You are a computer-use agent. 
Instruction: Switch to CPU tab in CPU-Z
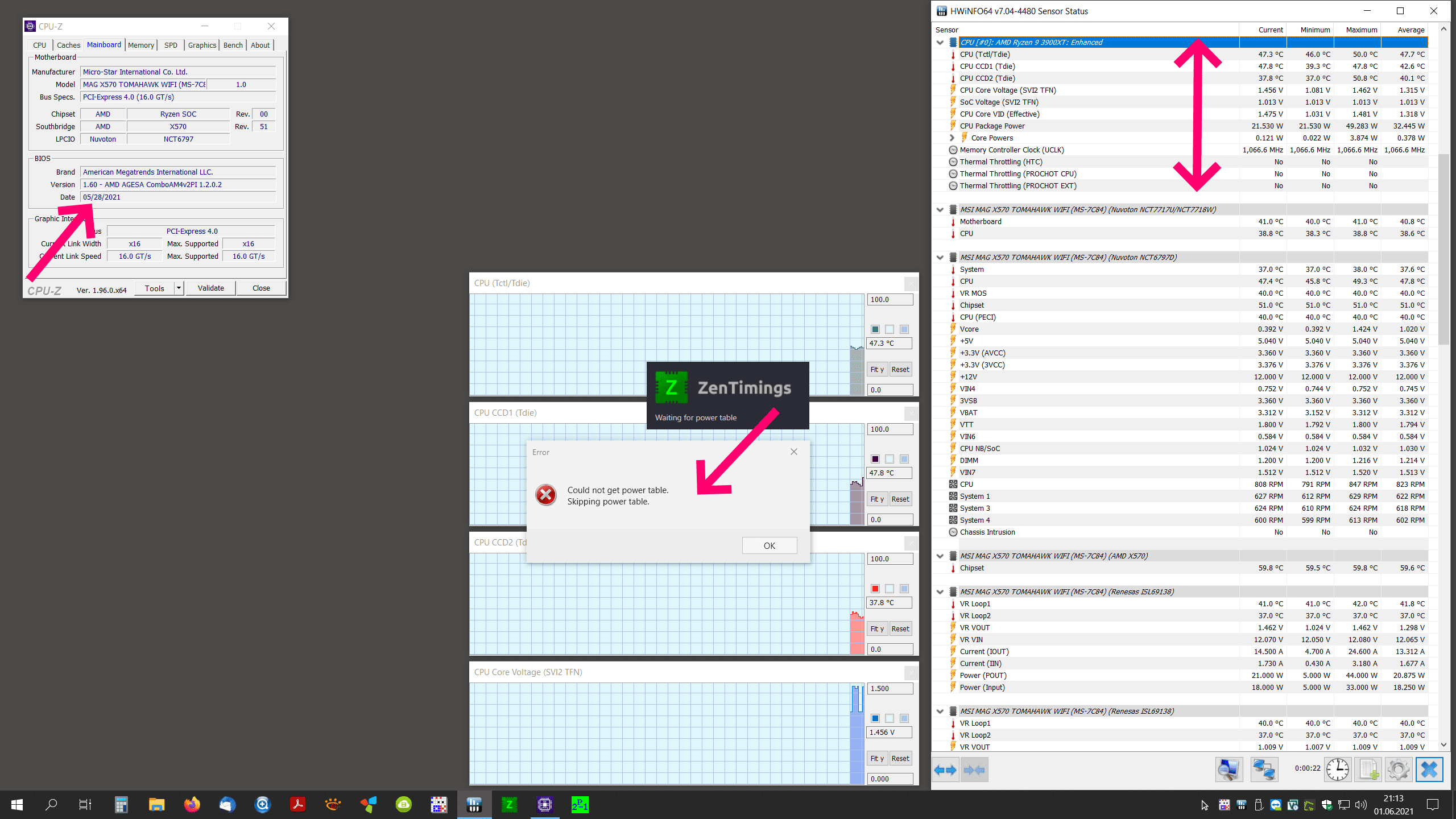tap(40, 45)
